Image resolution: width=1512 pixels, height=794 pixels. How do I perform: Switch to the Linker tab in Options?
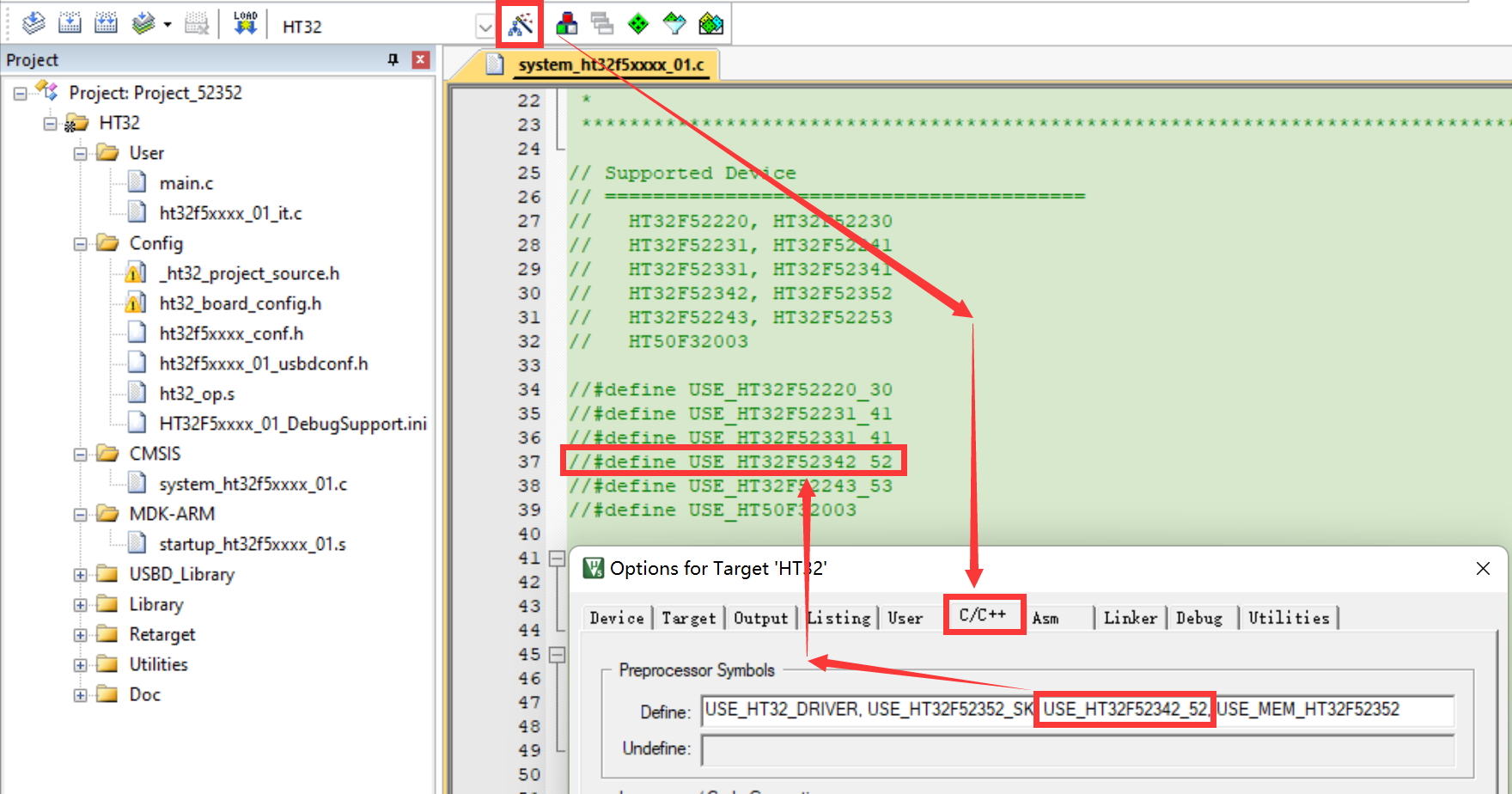point(1130,618)
